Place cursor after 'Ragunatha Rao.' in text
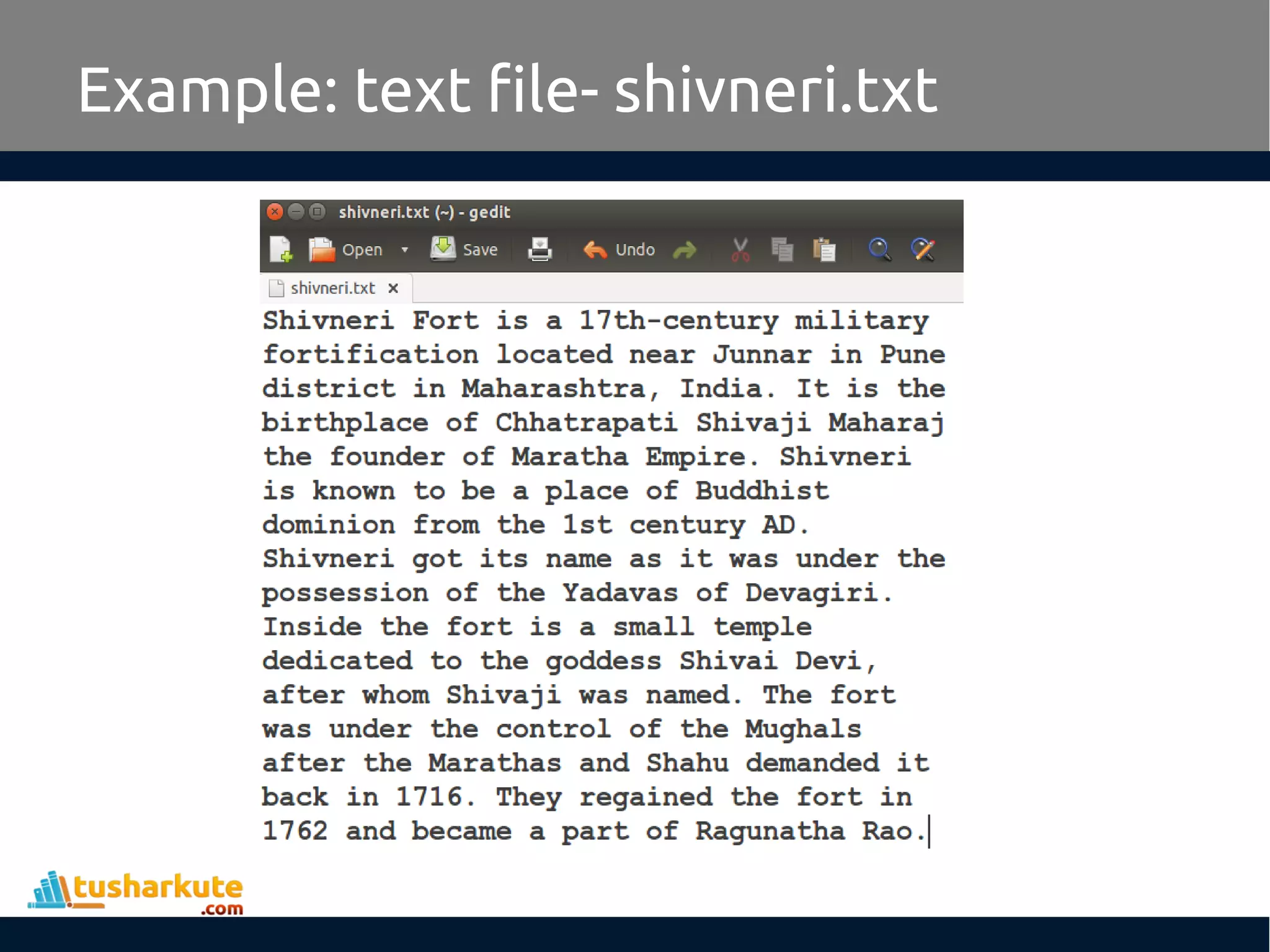Screen dimensions: 1270x952 tap(928, 832)
